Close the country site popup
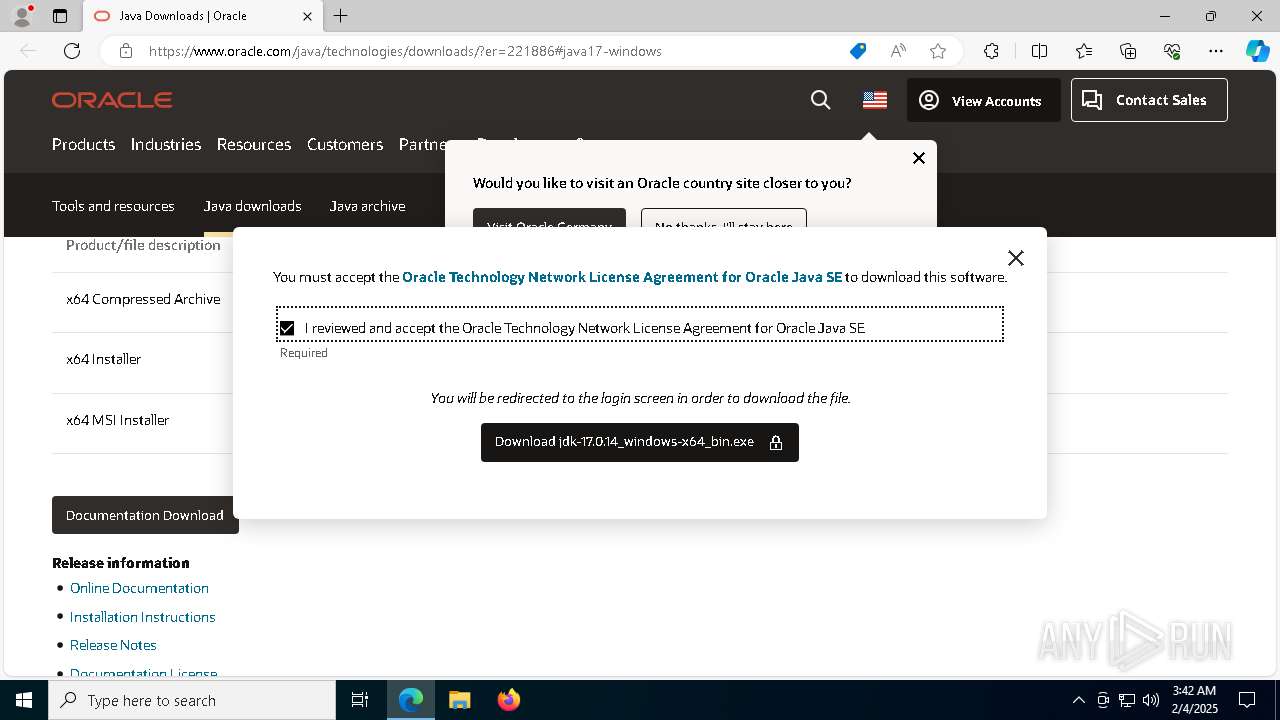1280x720 pixels. [x=919, y=158]
